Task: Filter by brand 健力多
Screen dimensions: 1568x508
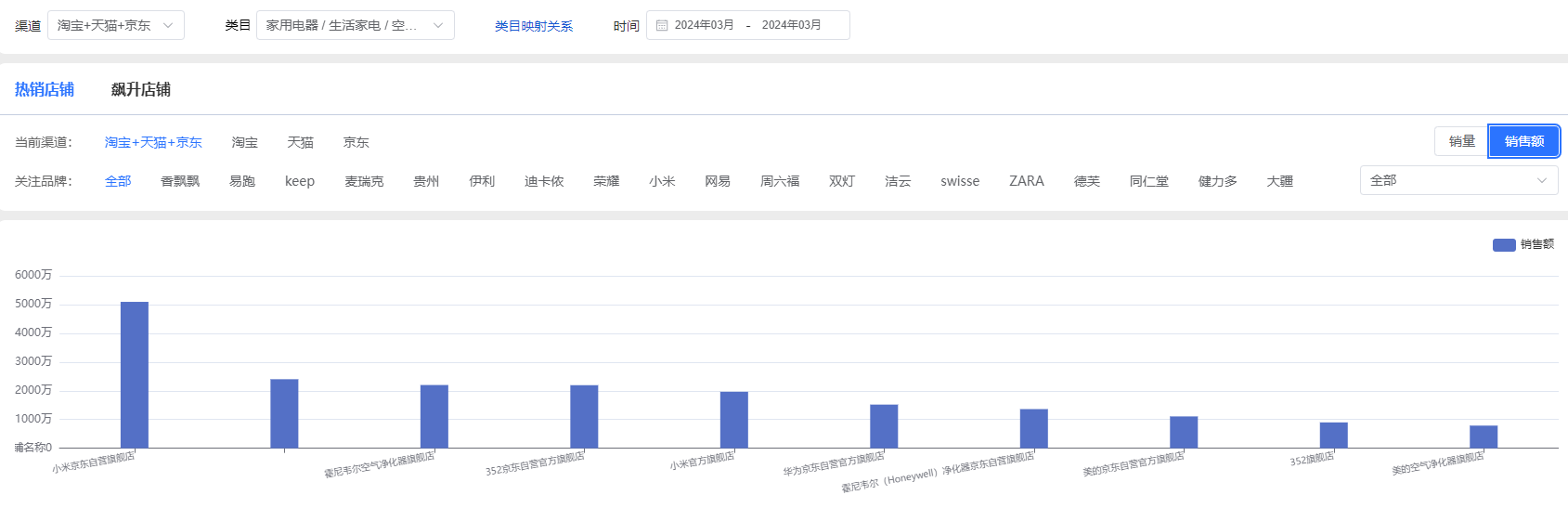Action: [x=1218, y=181]
